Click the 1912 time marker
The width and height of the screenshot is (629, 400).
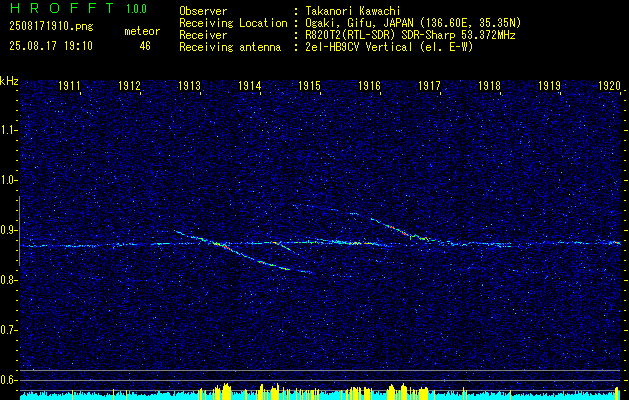click(x=129, y=85)
